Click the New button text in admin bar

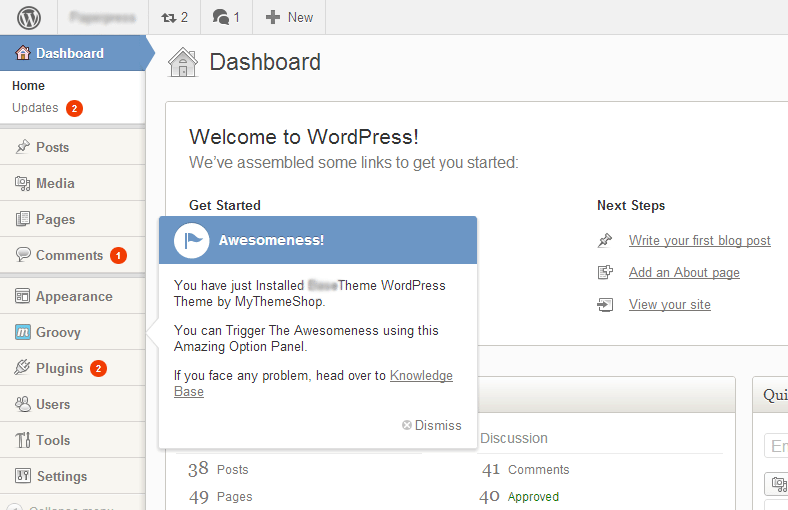pos(300,18)
